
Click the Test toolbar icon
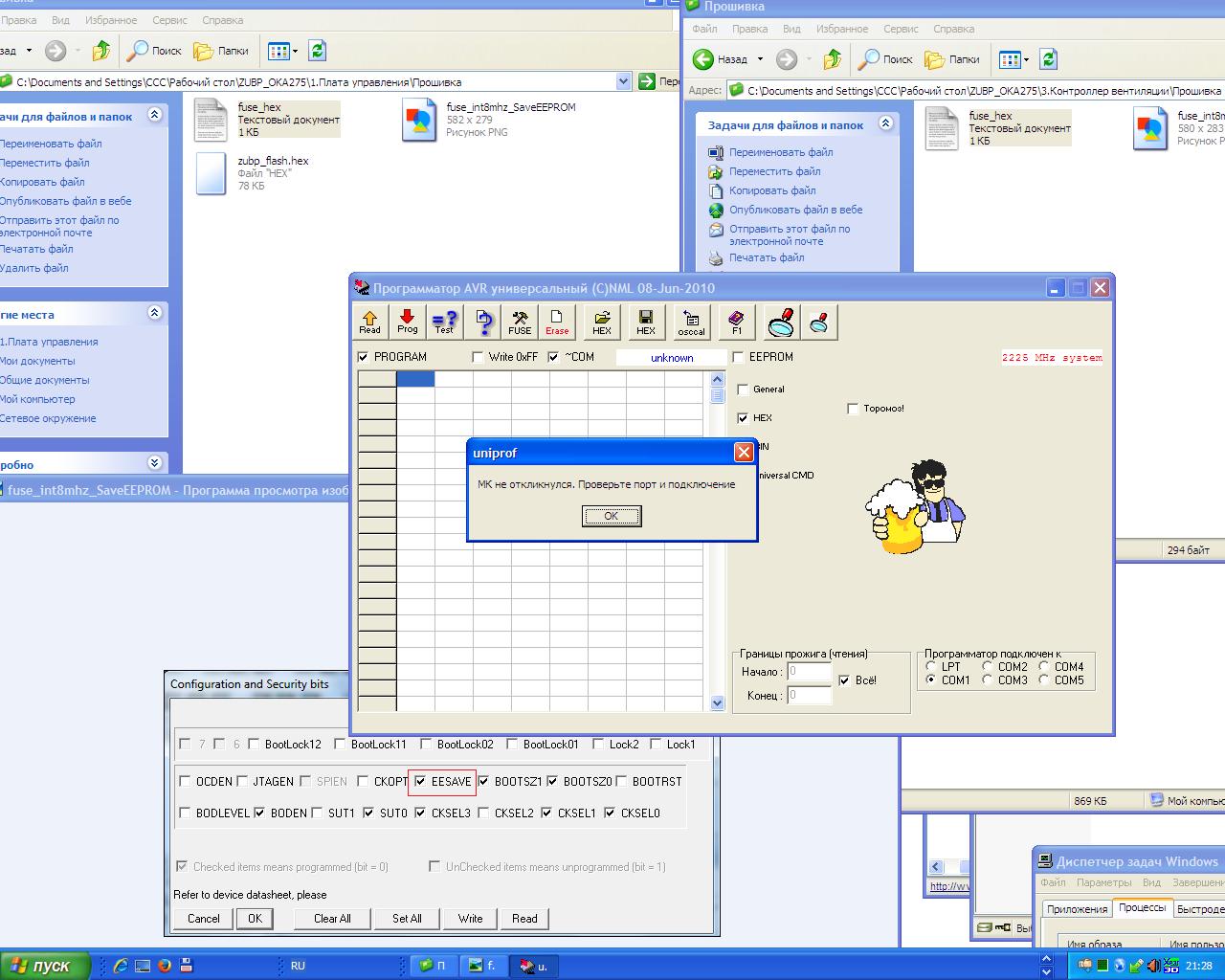[444, 322]
